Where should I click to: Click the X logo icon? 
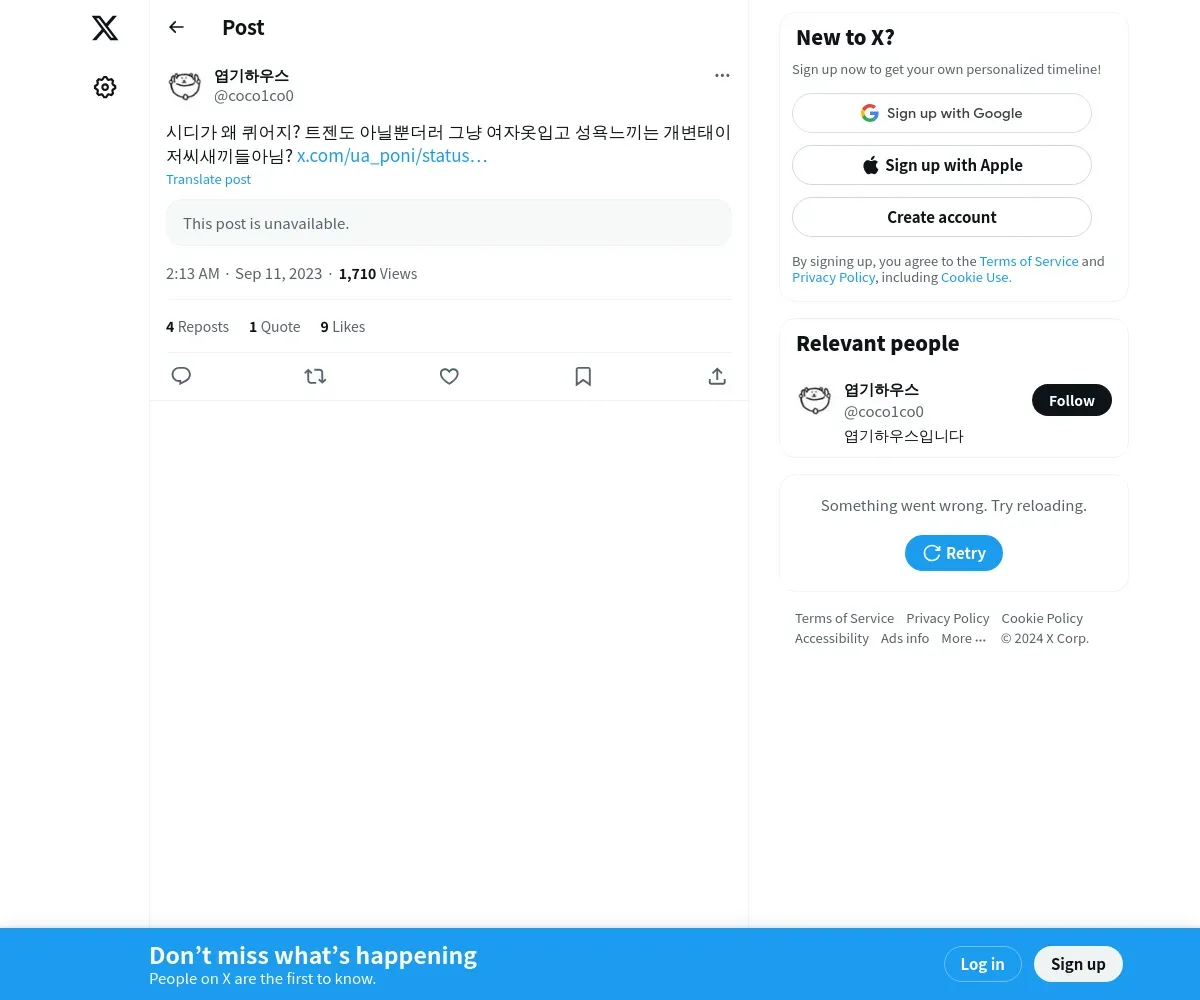pyautogui.click(x=105, y=28)
